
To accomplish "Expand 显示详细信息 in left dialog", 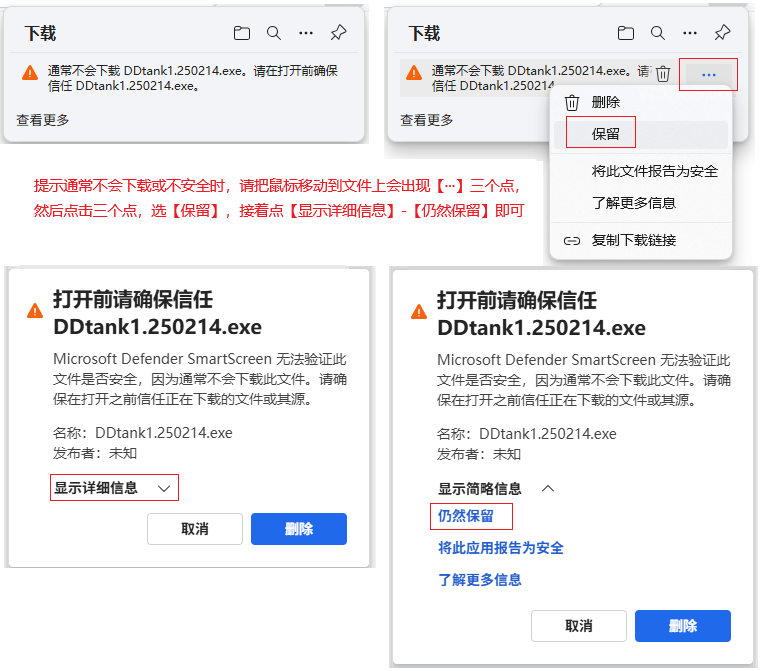I will point(113,488).
